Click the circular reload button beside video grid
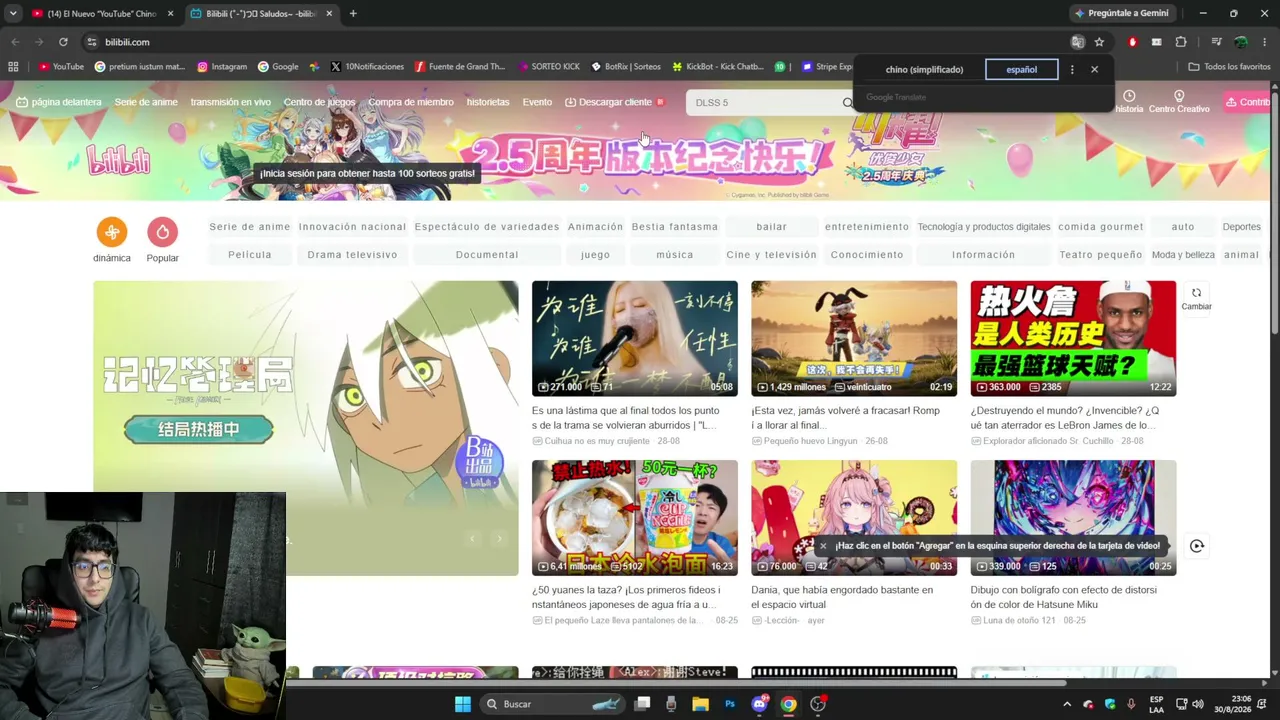 click(x=1196, y=546)
